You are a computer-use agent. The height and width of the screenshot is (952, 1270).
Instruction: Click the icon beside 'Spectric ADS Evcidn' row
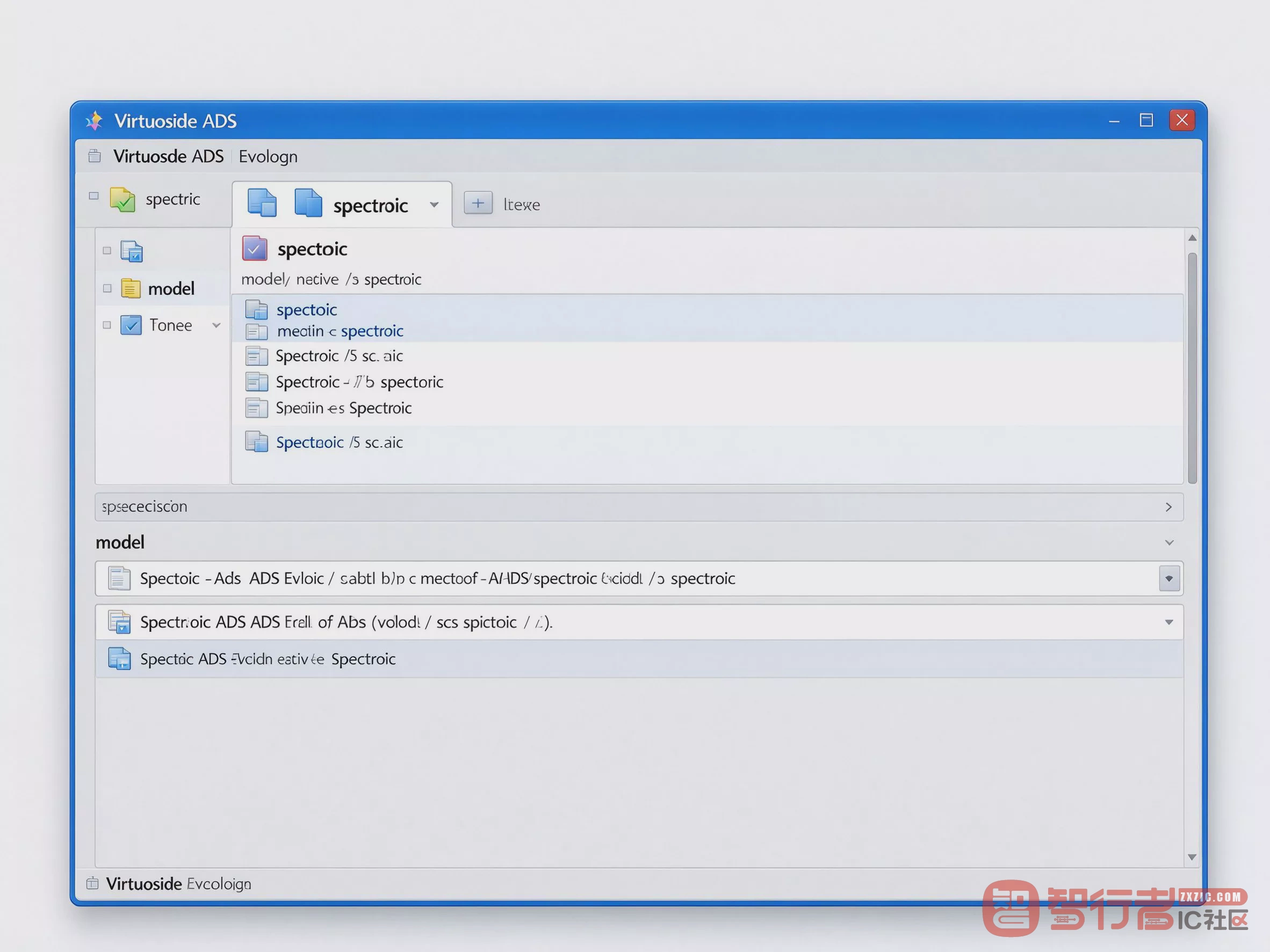[x=119, y=659]
